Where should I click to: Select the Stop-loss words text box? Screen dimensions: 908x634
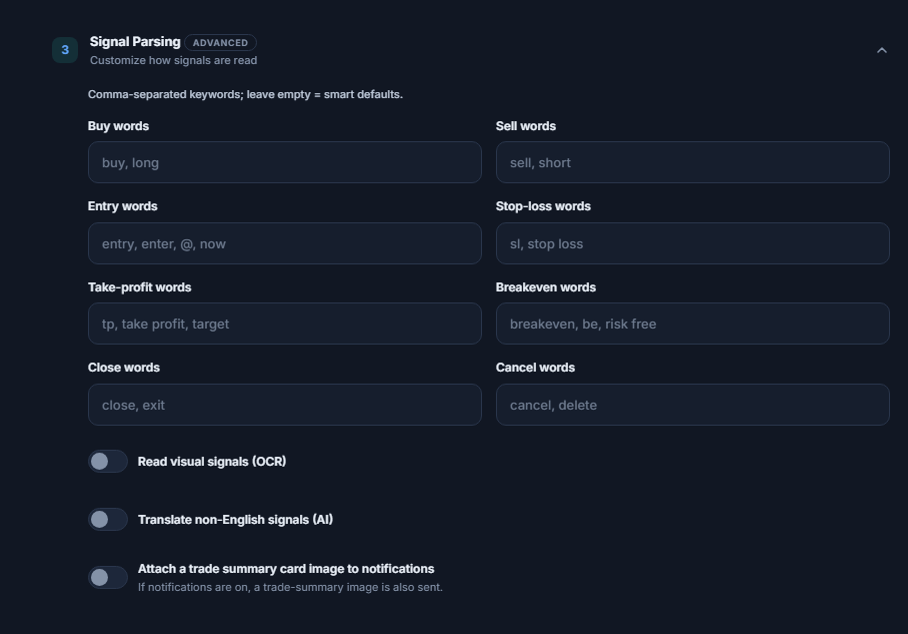point(693,244)
